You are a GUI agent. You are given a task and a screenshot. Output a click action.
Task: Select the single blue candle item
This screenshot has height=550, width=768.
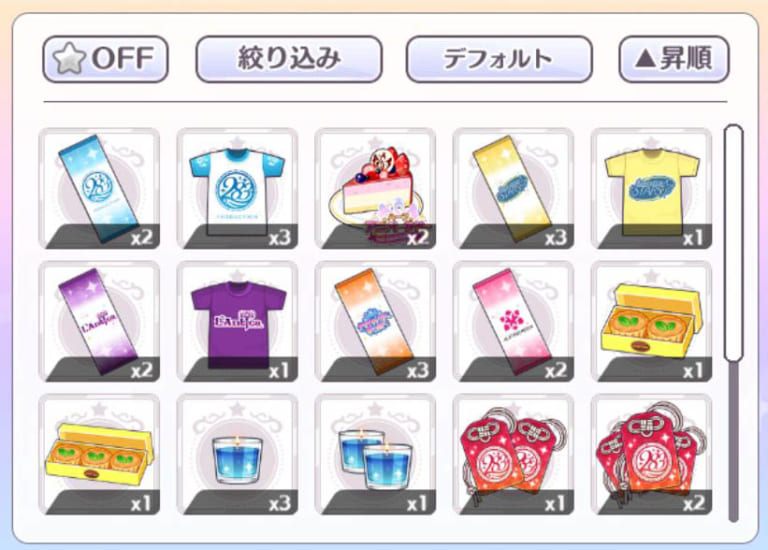pos(238,454)
